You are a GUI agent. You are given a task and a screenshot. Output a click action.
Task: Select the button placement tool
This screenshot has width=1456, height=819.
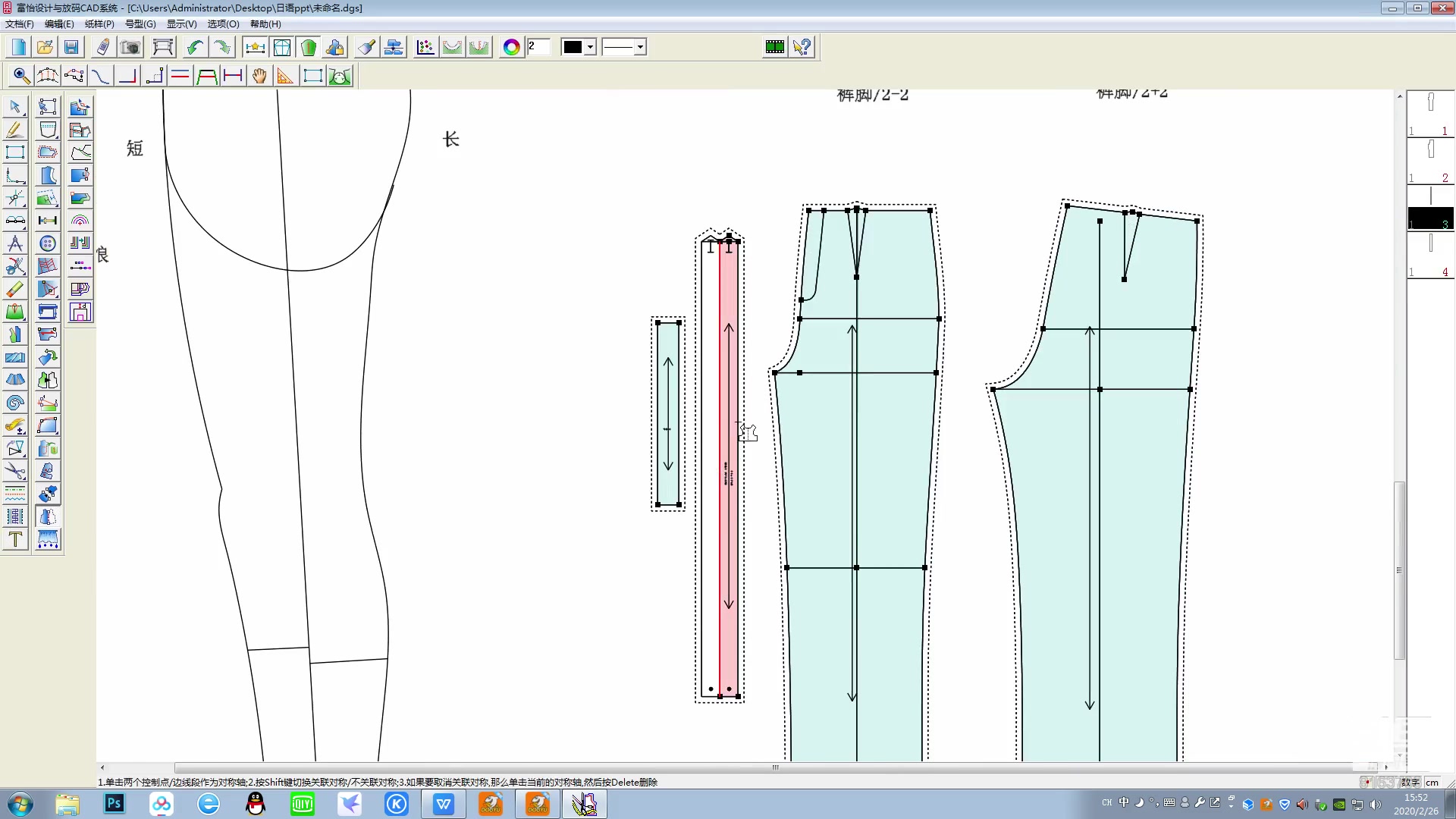(48, 243)
